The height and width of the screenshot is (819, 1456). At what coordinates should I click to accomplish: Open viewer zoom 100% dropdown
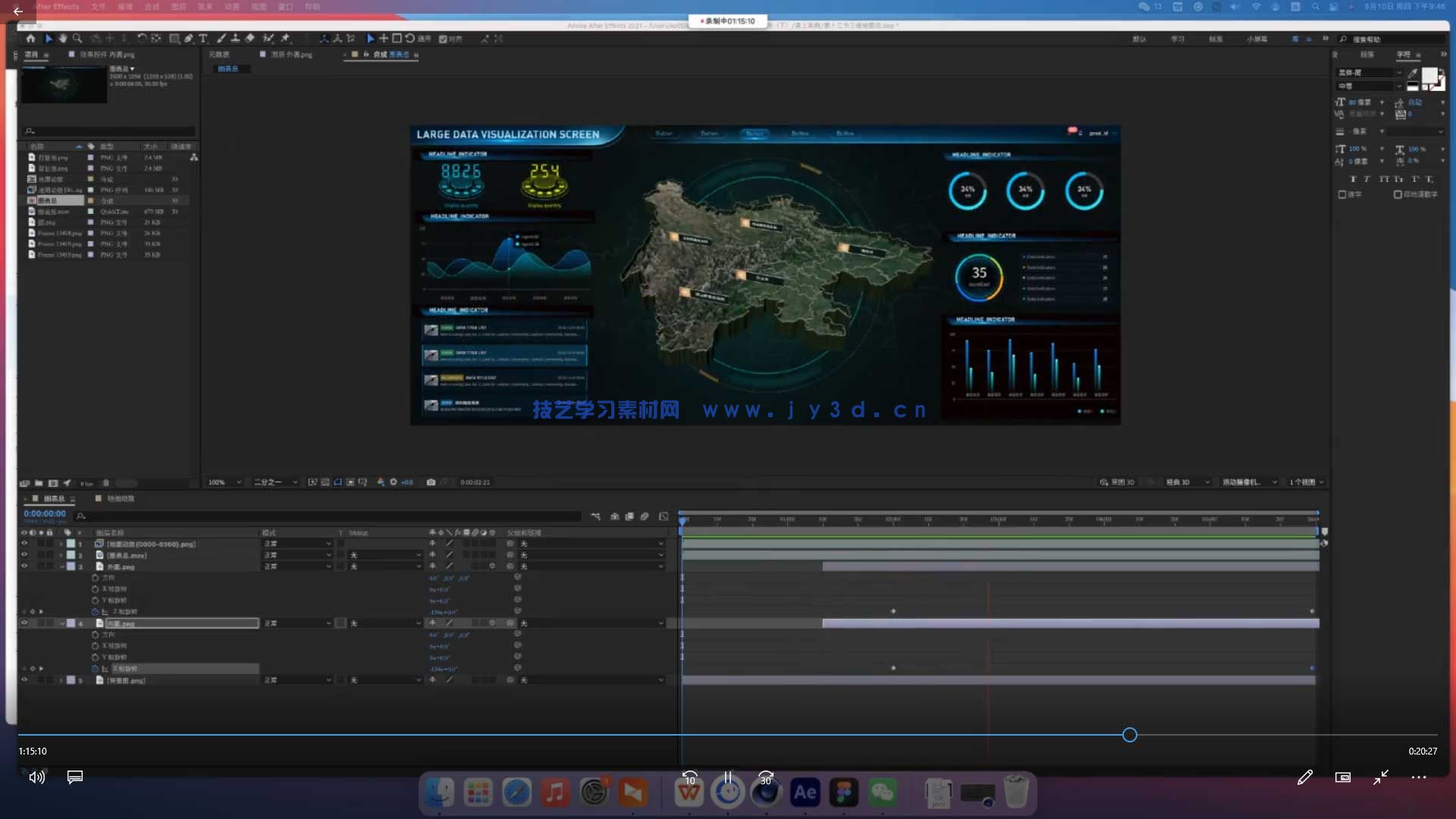pos(225,482)
